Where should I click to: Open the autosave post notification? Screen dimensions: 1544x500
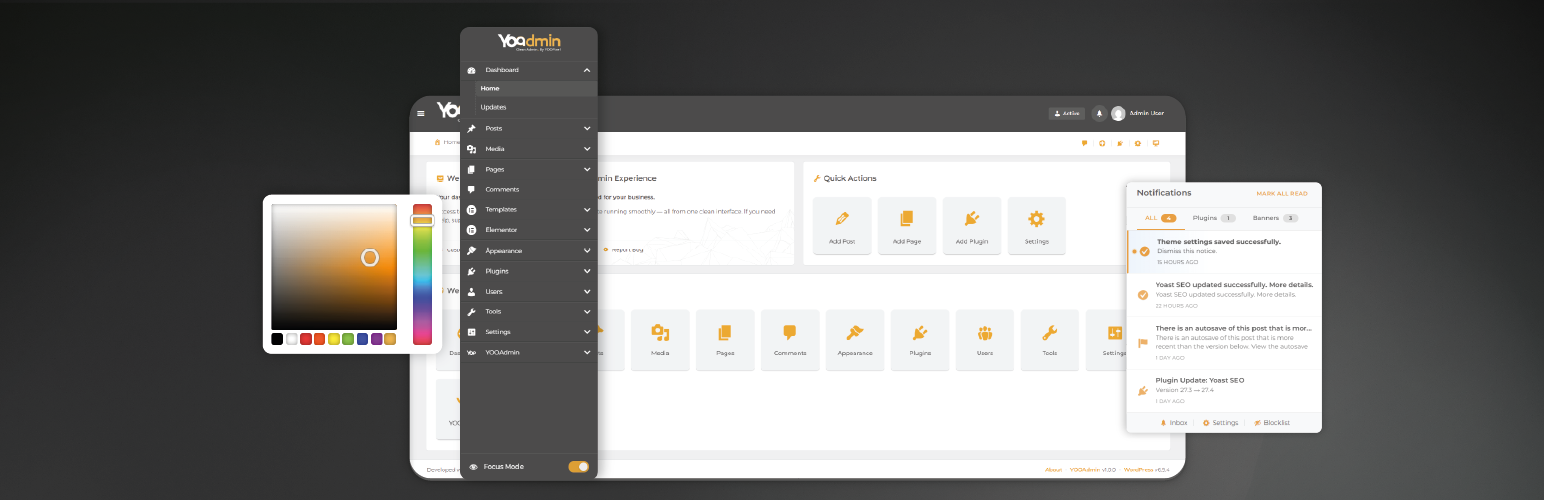[1224, 343]
